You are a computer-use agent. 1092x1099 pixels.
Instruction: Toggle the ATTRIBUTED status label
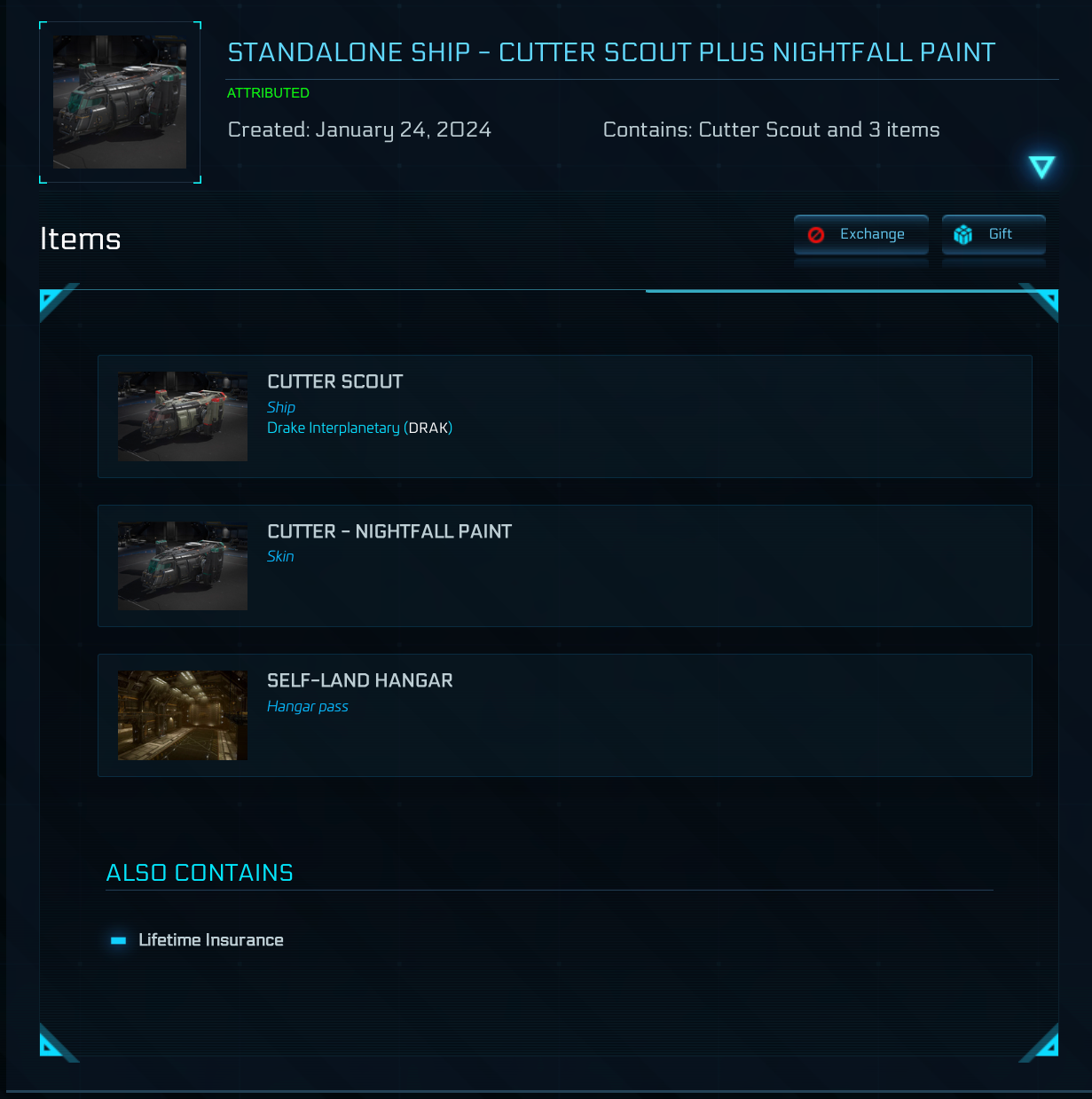pos(268,92)
